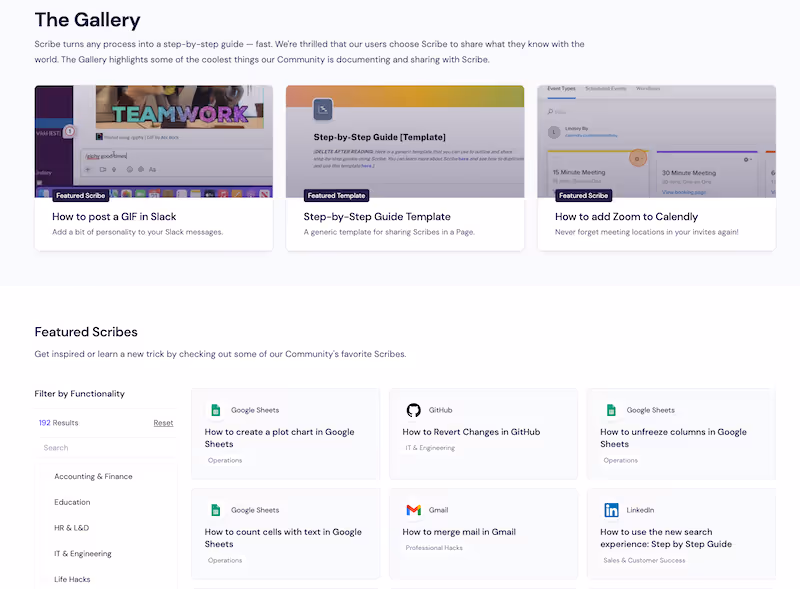800x589 pixels.
Task: Click the 'Featured Template' badge
Action: [x=336, y=195]
